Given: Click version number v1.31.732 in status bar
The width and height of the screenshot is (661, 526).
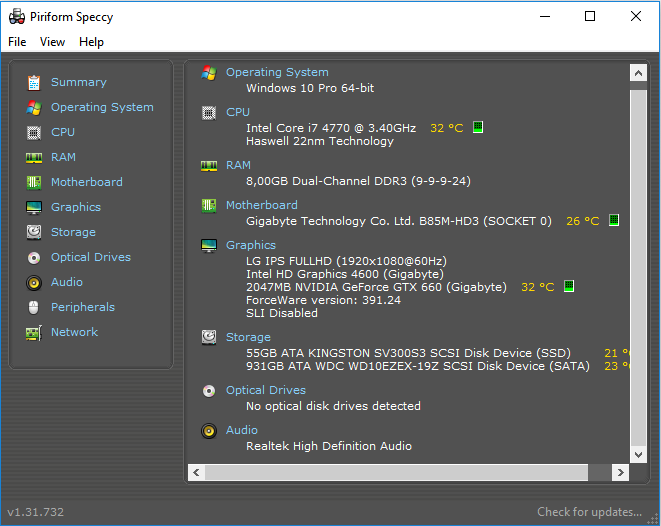Looking at the screenshot, I should [x=36, y=512].
